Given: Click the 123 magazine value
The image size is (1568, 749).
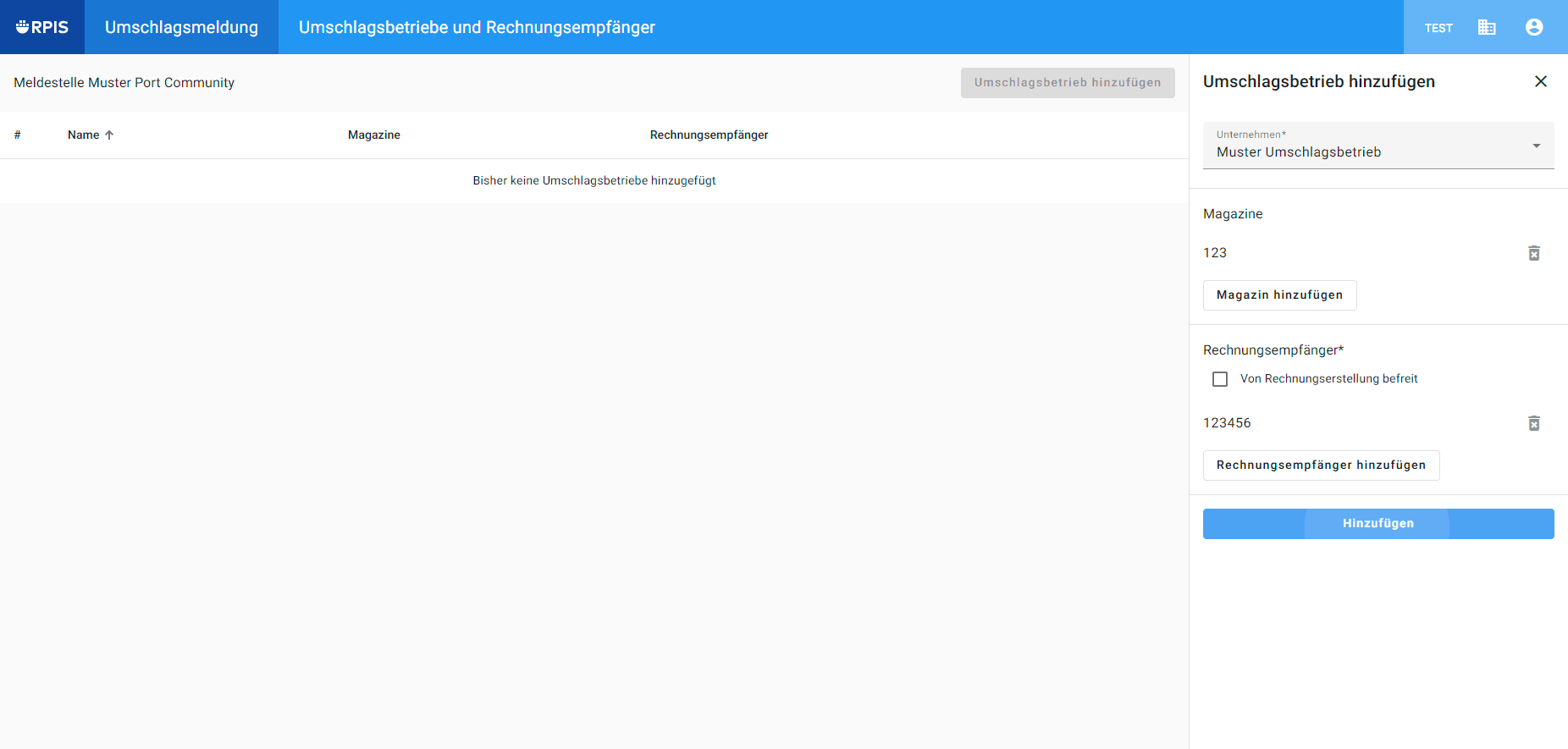Looking at the screenshot, I should coord(1215,252).
